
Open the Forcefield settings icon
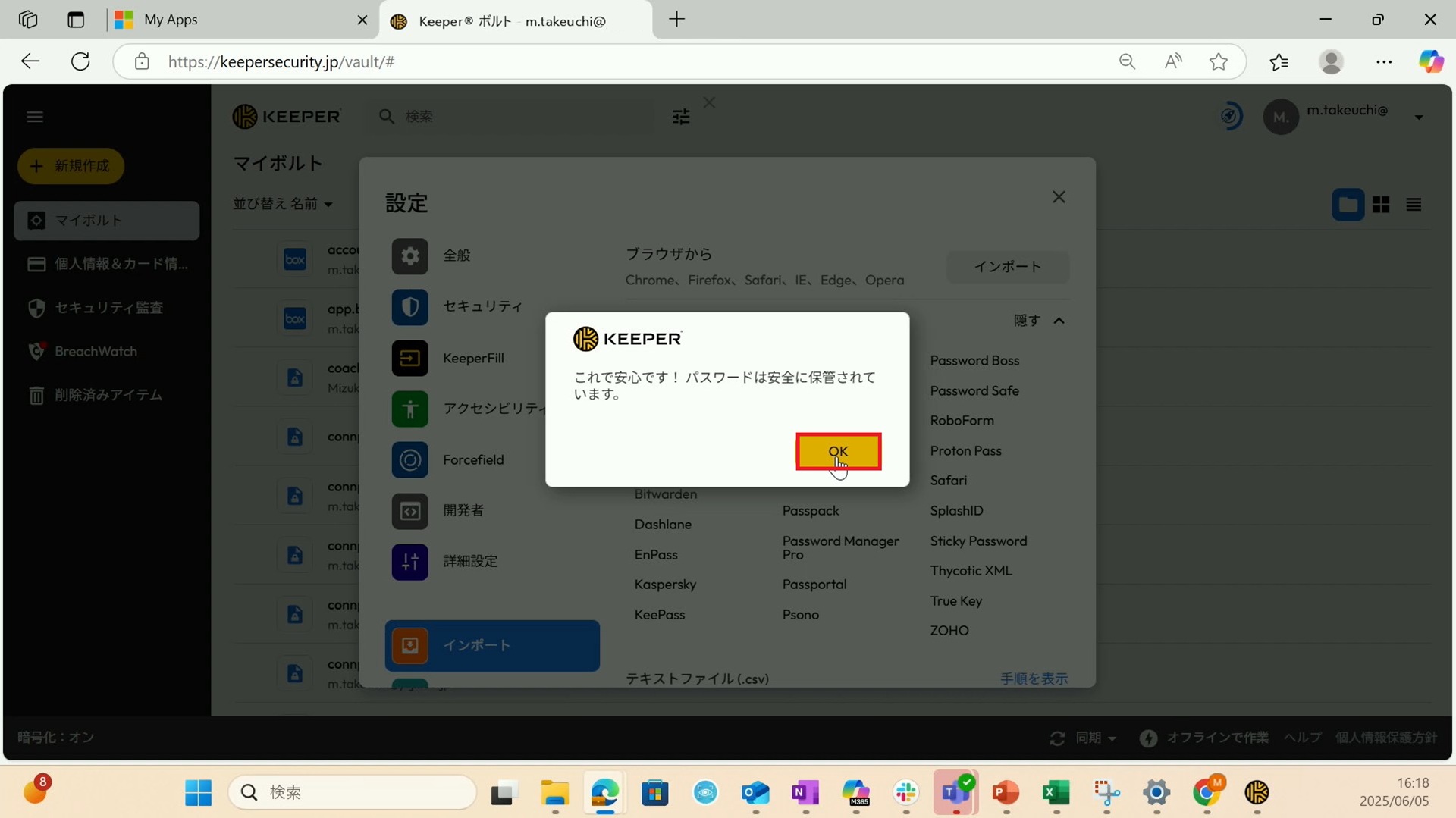[409, 460]
